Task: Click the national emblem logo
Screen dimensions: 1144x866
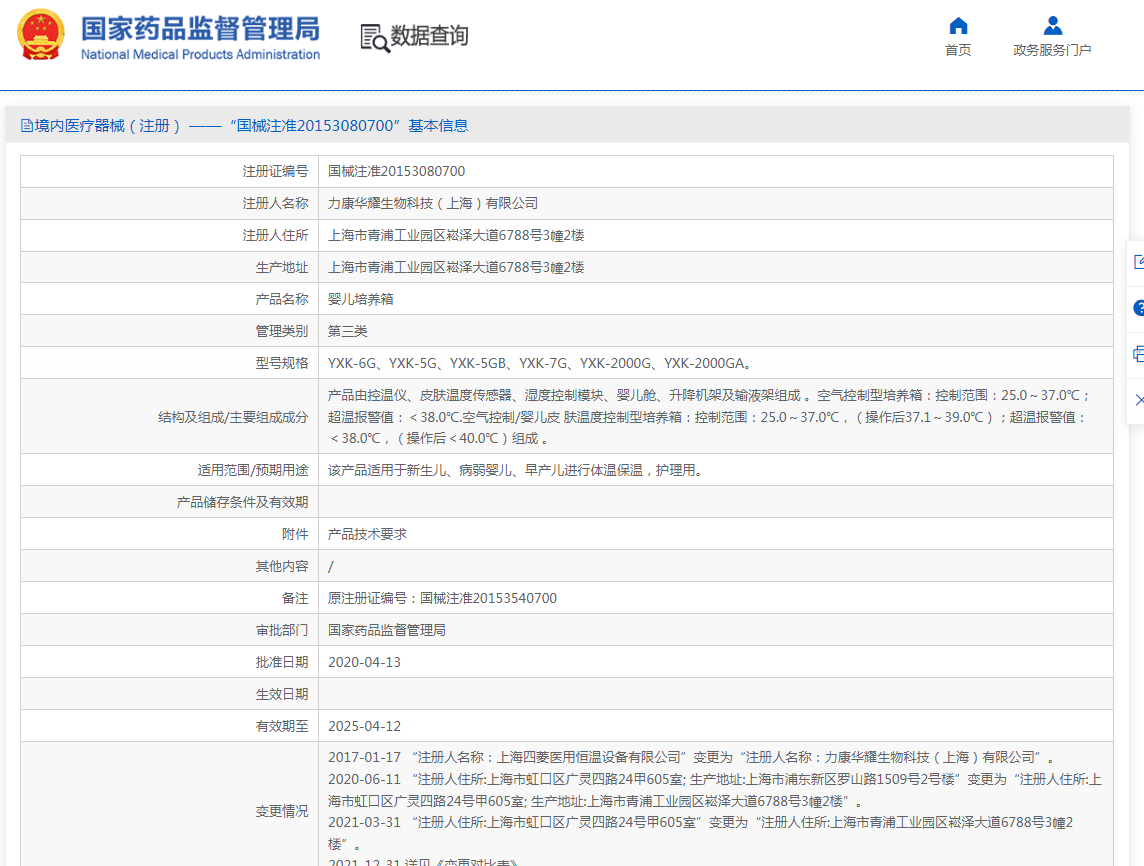Action: click(x=40, y=35)
